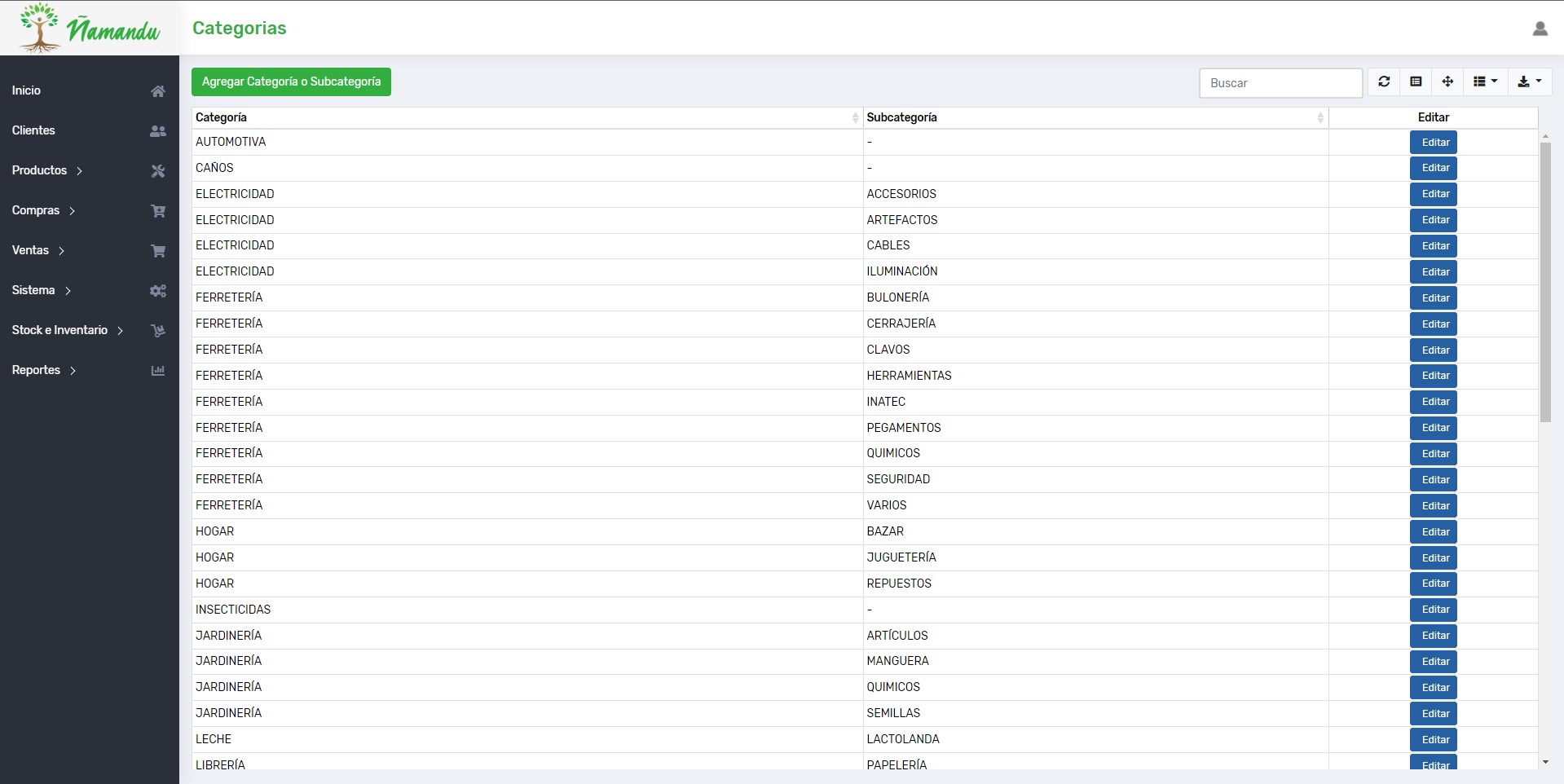1564x784 pixels.
Task: Click the Buscar search field
Action: (x=1280, y=83)
